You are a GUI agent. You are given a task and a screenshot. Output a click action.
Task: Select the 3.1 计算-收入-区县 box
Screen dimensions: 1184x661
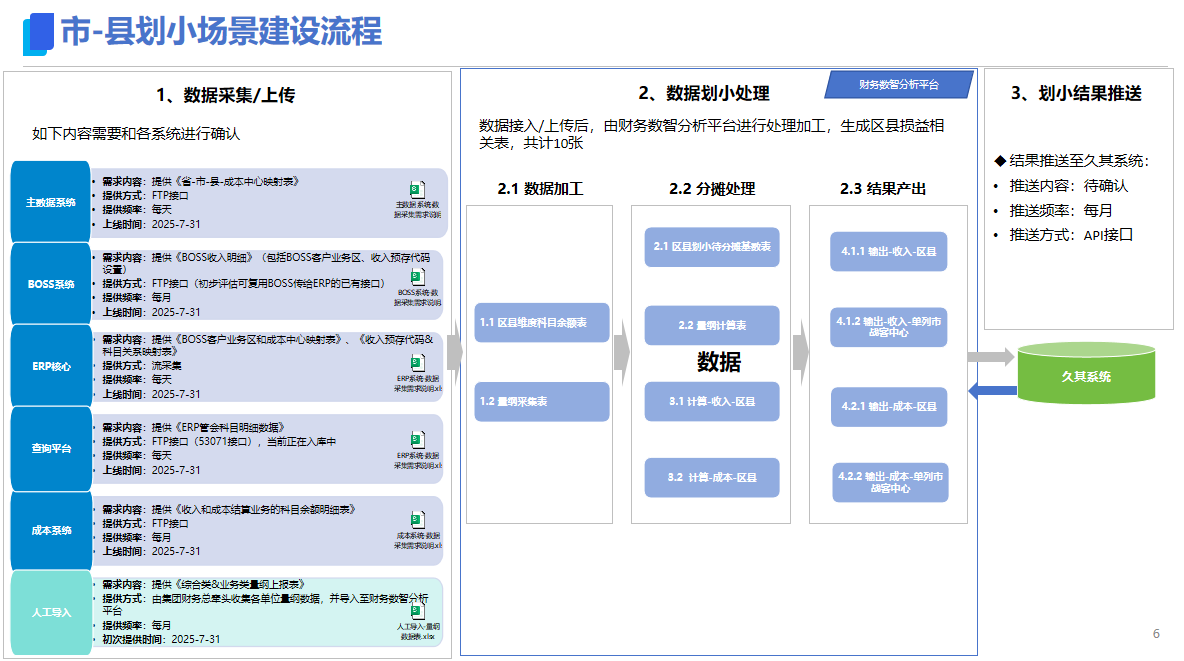tap(712, 401)
